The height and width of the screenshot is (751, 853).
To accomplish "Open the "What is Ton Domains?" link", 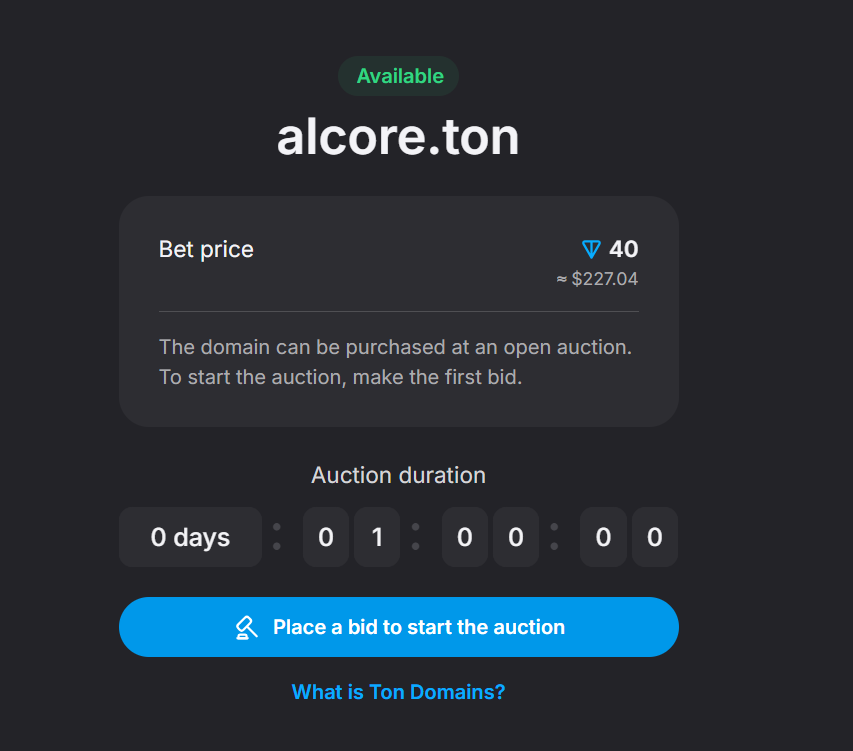I will pyautogui.click(x=398, y=691).
